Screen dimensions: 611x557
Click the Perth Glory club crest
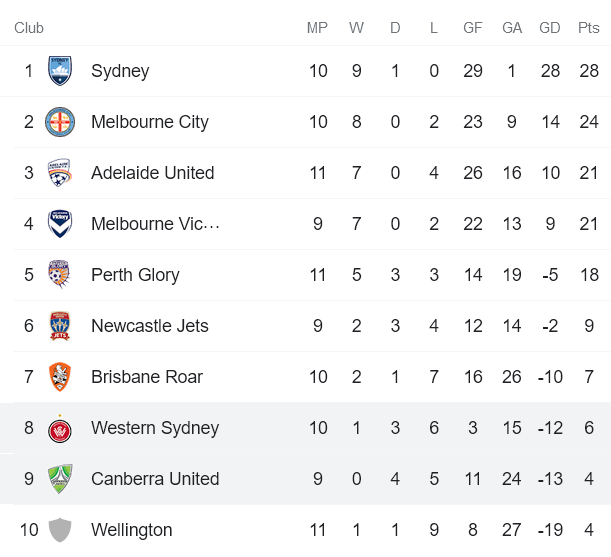tap(60, 275)
